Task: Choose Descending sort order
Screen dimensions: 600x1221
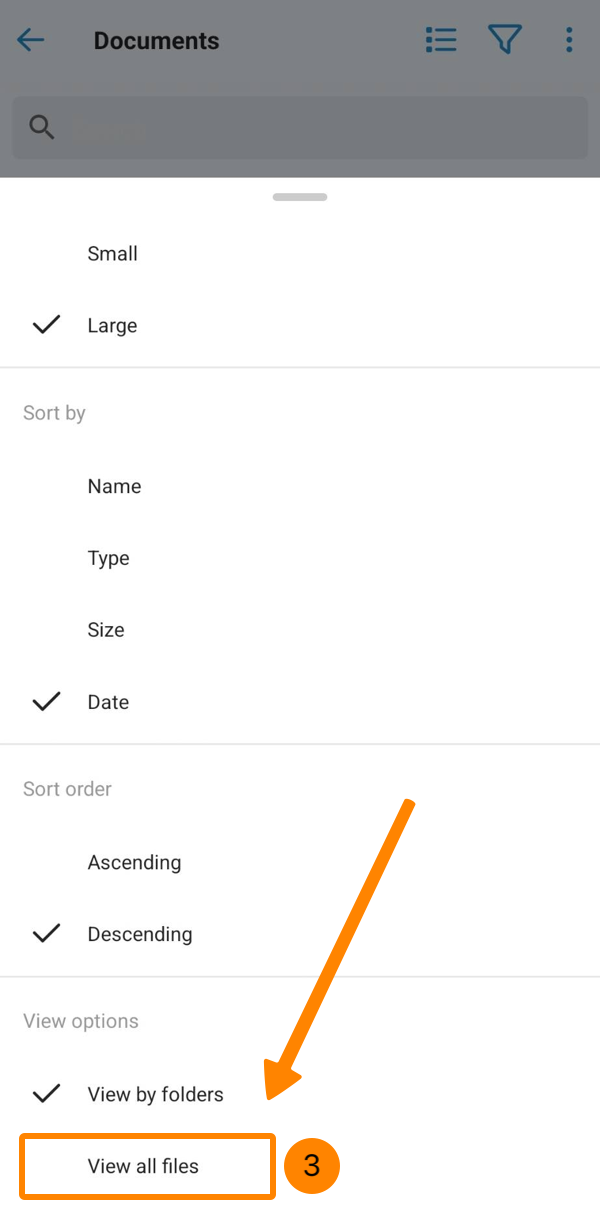Action: tap(140, 934)
